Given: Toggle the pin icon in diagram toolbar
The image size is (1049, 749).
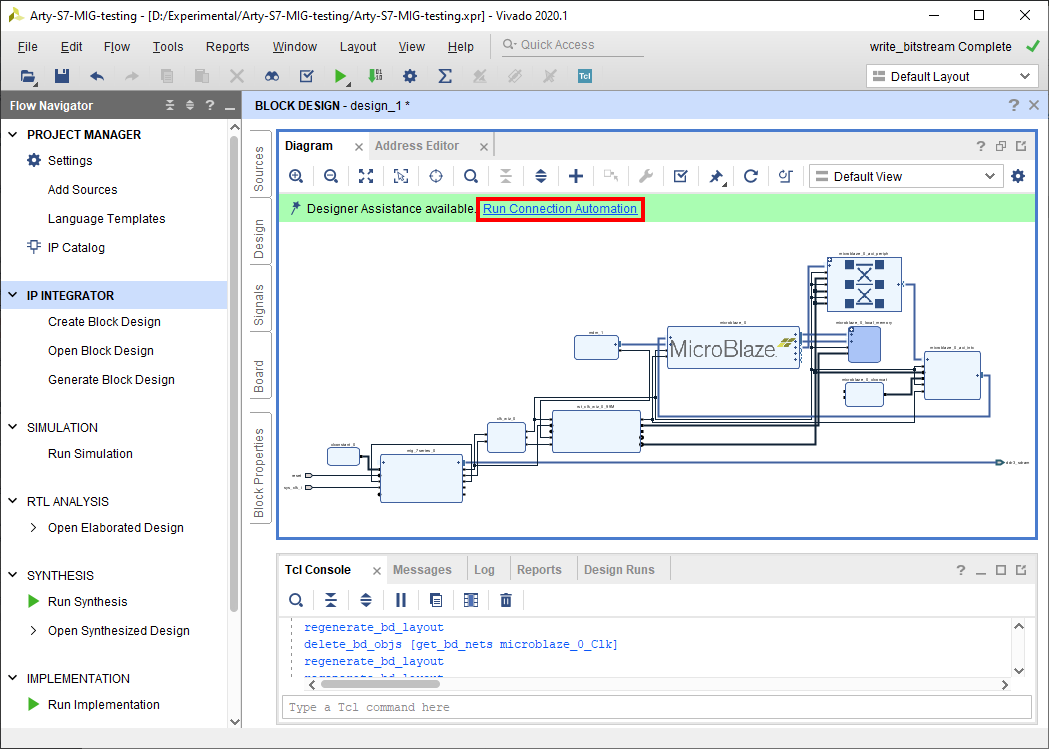Looking at the screenshot, I should pyautogui.click(x=716, y=177).
